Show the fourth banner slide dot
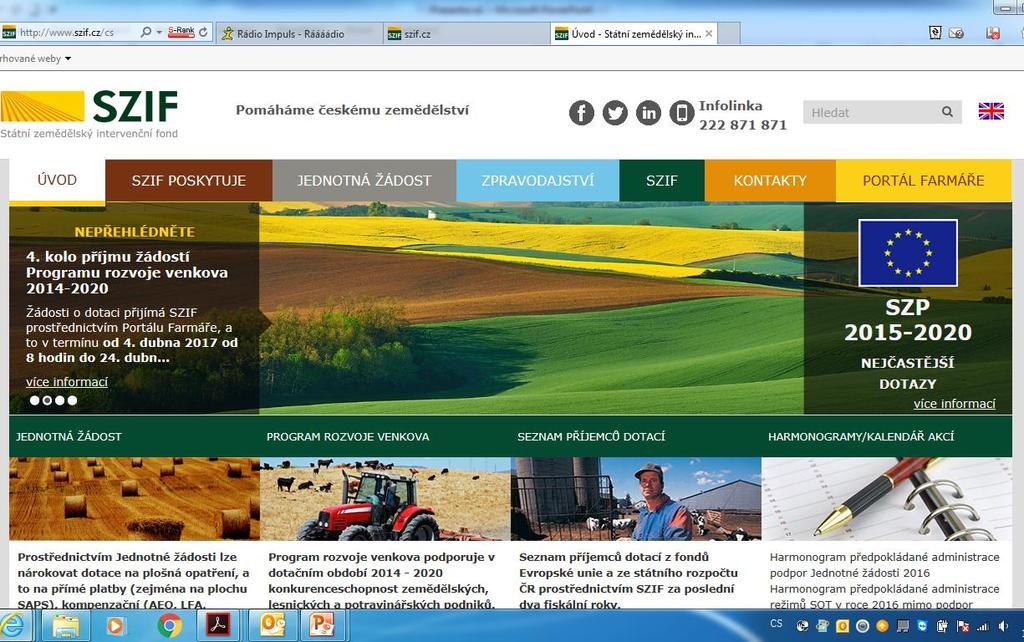 click(72, 400)
